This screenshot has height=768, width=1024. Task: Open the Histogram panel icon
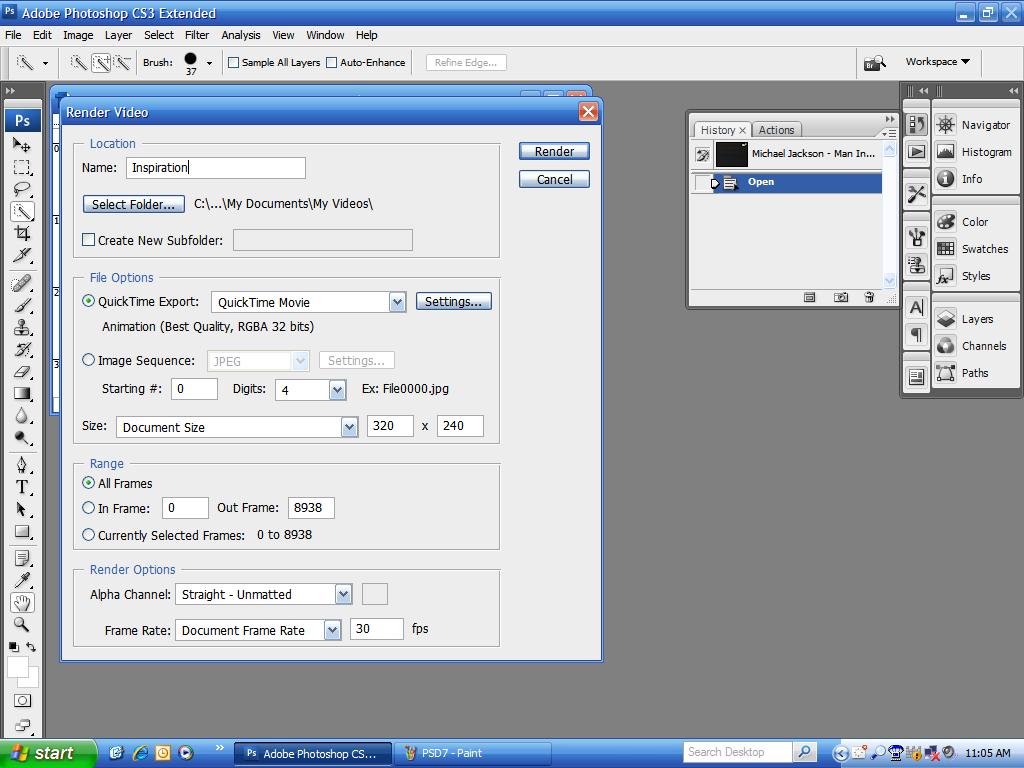tap(946, 152)
